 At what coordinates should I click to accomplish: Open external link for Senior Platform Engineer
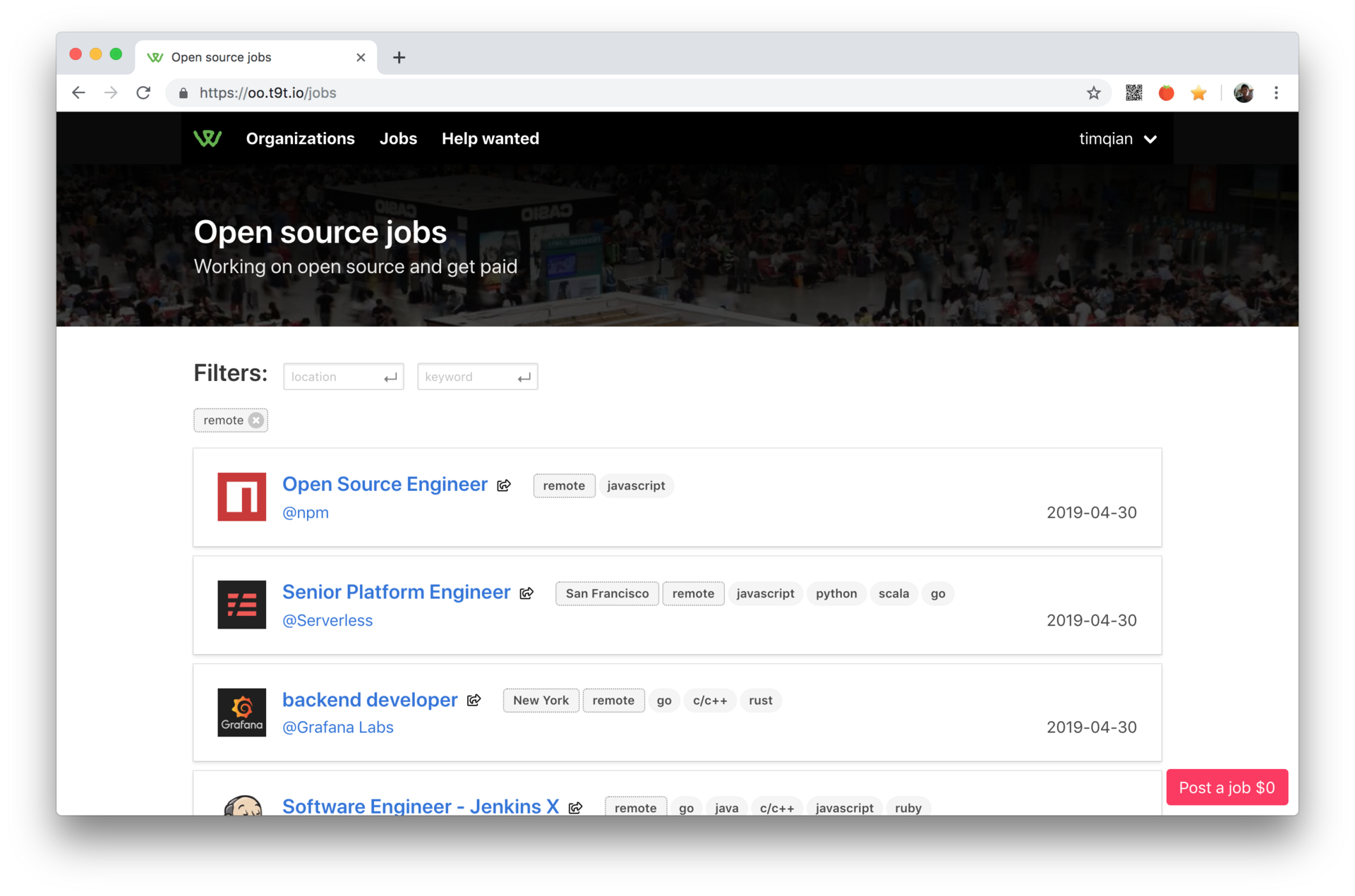pos(526,593)
